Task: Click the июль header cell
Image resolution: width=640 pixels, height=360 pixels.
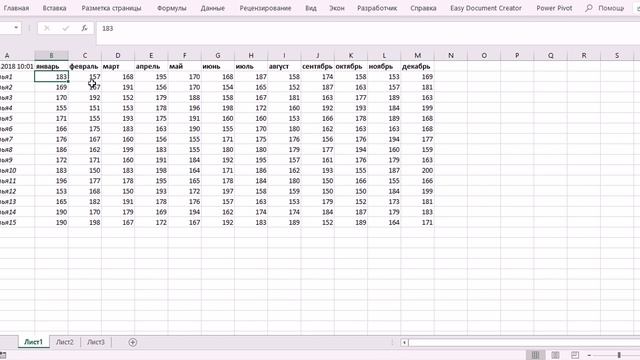Action: click(251, 66)
